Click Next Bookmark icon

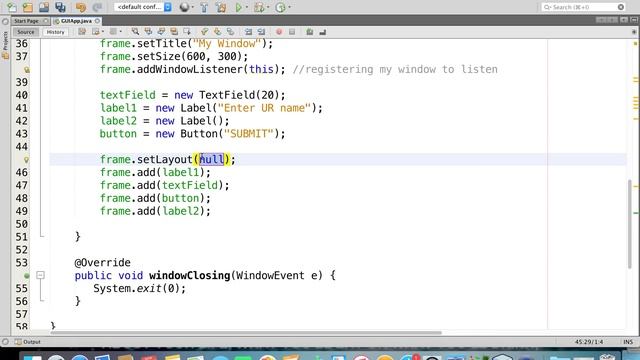coord(218,32)
